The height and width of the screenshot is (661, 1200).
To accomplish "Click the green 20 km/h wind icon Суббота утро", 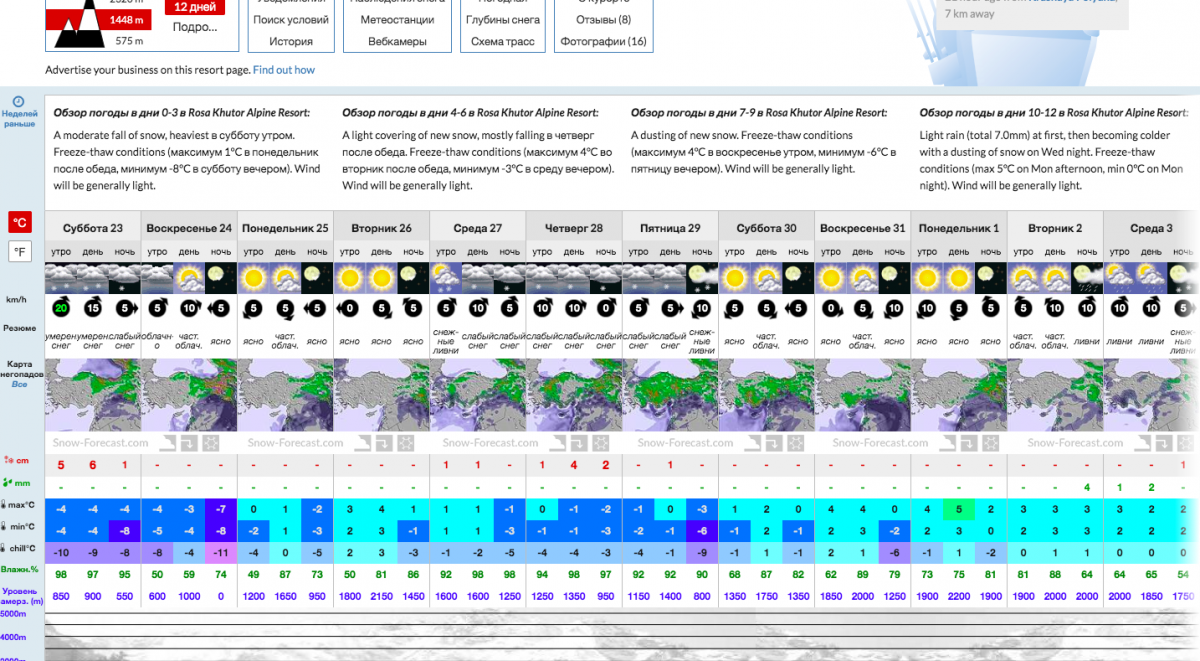I will tap(61, 308).
